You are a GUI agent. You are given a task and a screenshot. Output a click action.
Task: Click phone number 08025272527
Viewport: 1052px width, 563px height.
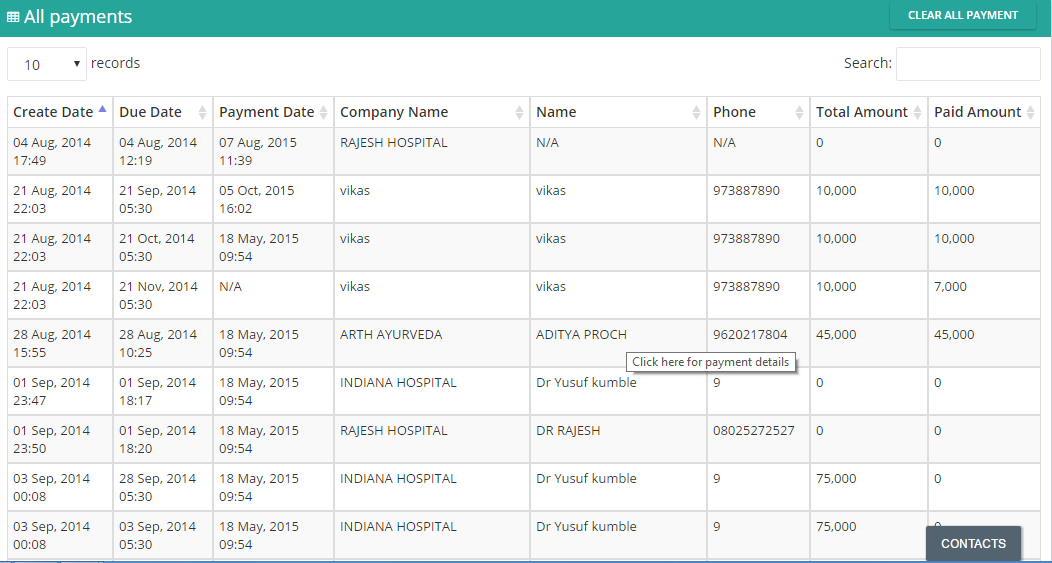753,430
